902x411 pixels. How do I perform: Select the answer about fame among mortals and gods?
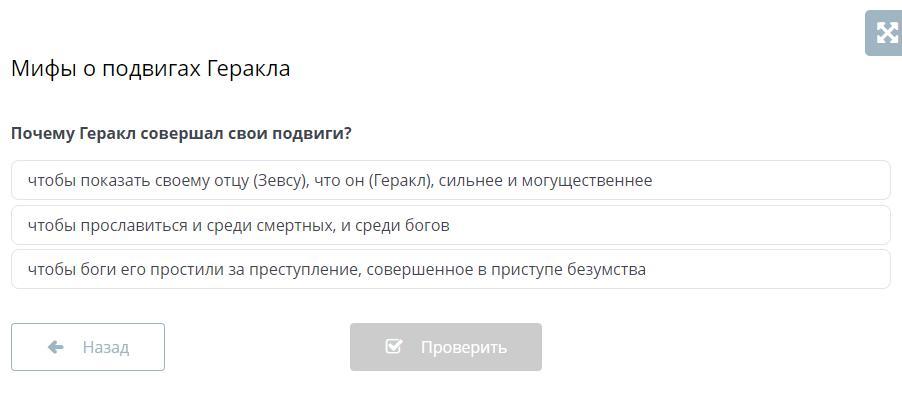click(450, 226)
